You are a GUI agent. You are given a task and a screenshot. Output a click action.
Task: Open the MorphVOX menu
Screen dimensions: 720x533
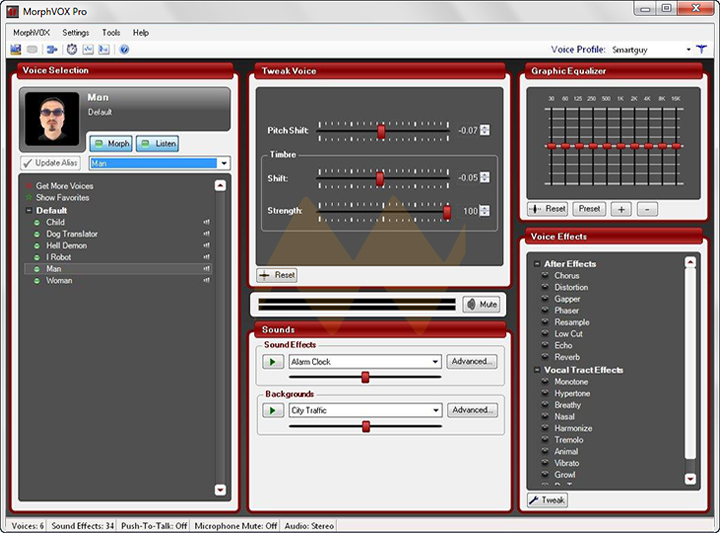pyautogui.click(x=31, y=33)
